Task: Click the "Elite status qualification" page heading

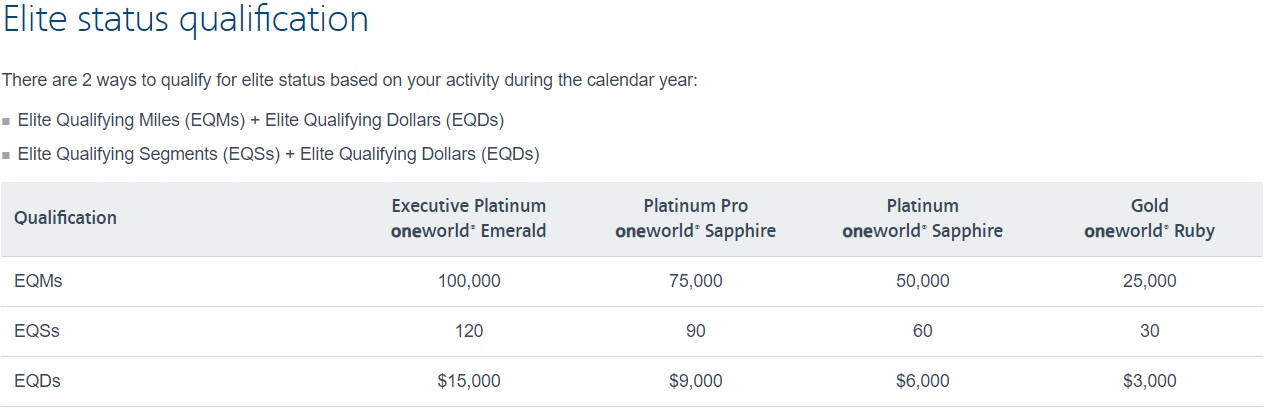Action: coord(185,20)
